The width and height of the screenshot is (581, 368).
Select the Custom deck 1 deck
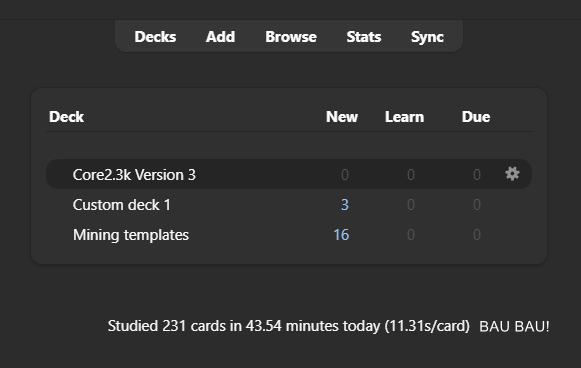(x=122, y=205)
